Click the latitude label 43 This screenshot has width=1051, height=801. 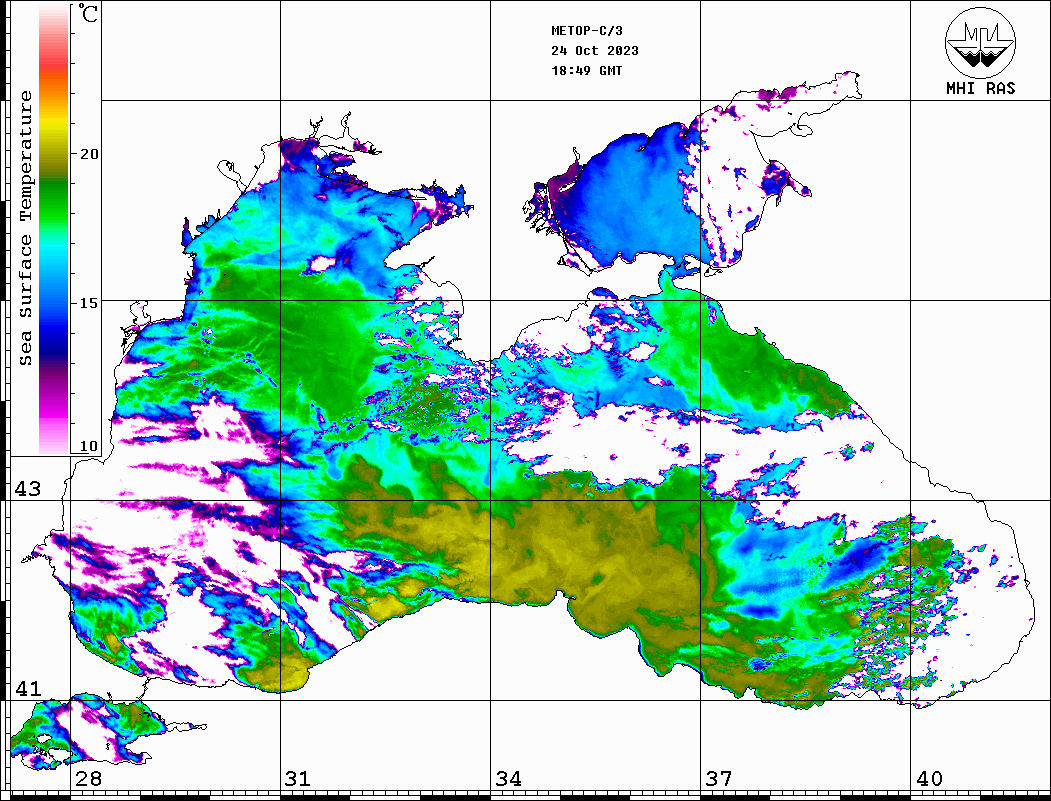click(27, 489)
